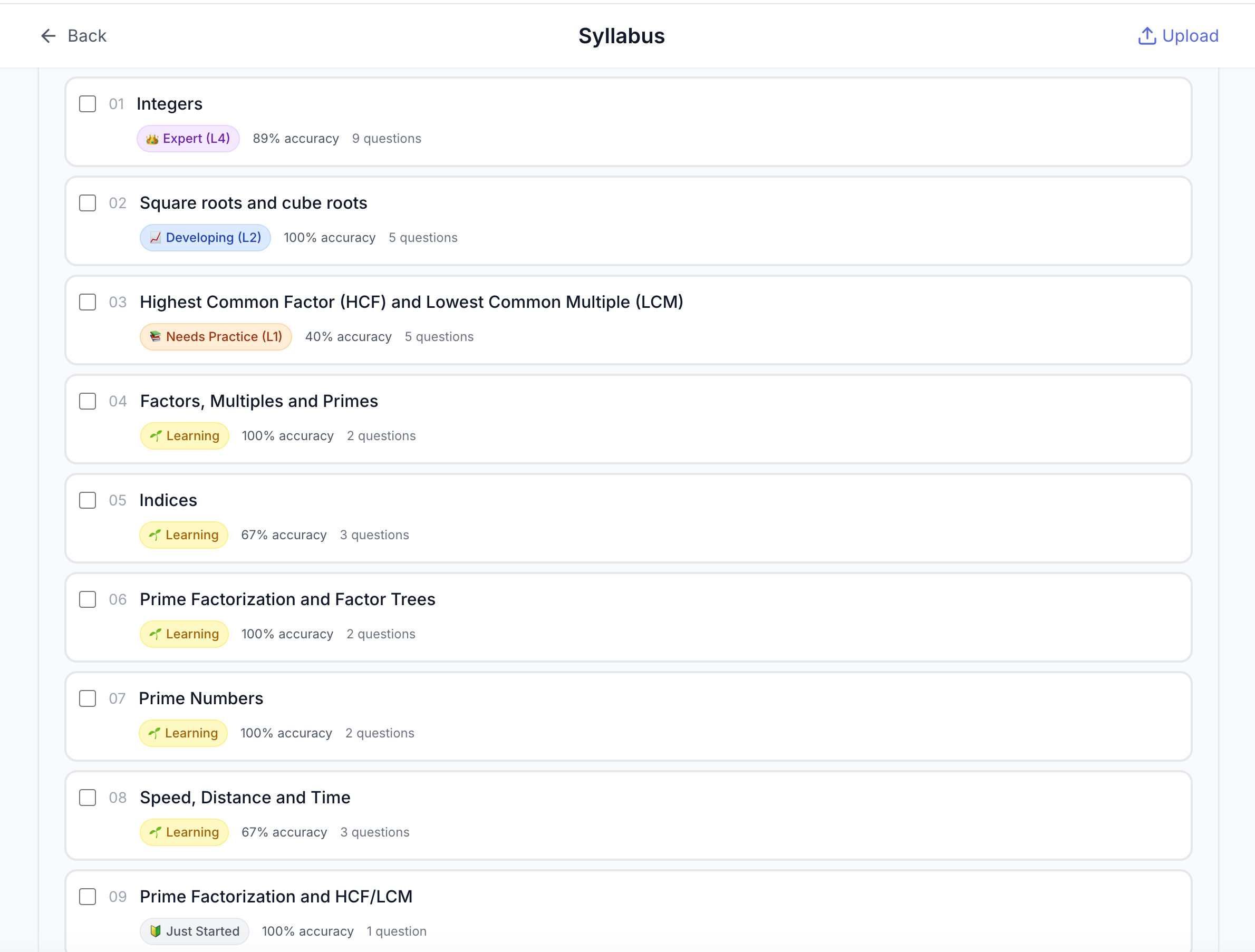This screenshot has width=1255, height=952.
Task: Select the Prime Factorization and HCF/LCM title
Action: click(x=276, y=897)
